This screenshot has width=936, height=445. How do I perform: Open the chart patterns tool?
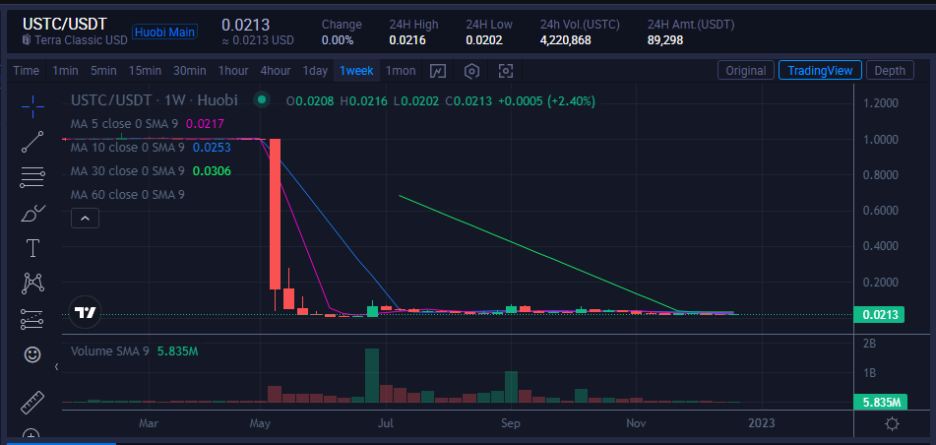coord(32,283)
